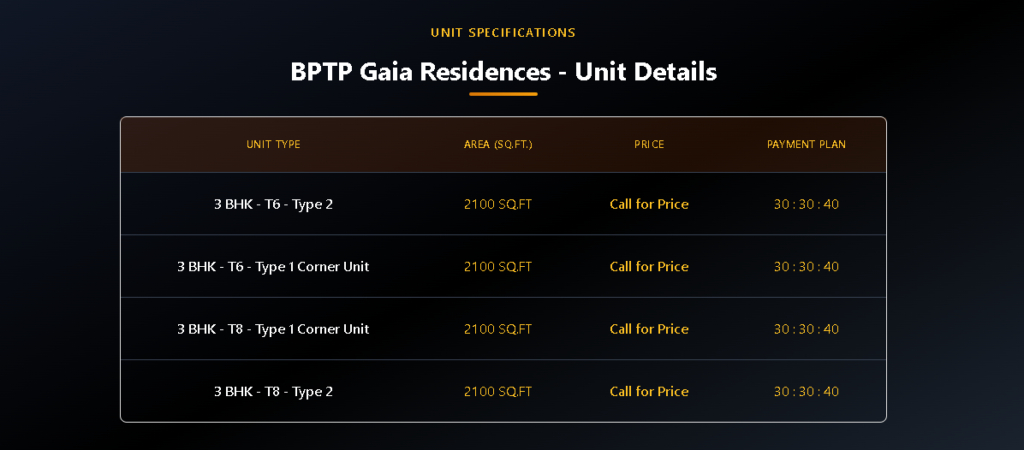Select 3 BHK - T8 - Type 1 Corner Unit
The image size is (1024, 450).
[x=273, y=329]
